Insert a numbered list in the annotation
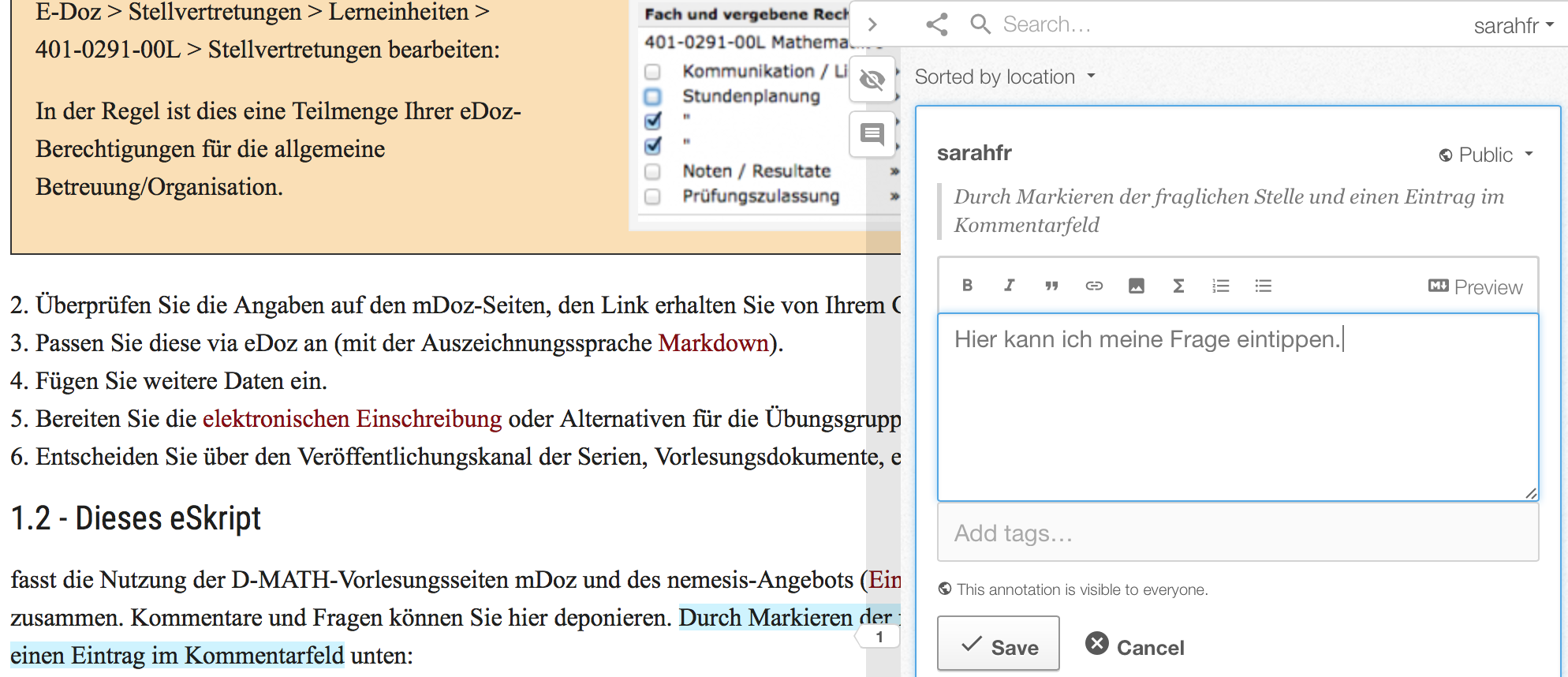The image size is (1568, 677). pyautogui.click(x=1221, y=286)
